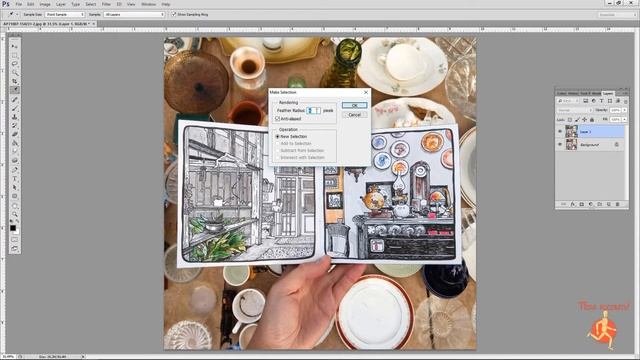The width and height of the screenshot is (640, 360).
Task: Select the Eyedropper tool in toolbox
Action: coord(14,90)
